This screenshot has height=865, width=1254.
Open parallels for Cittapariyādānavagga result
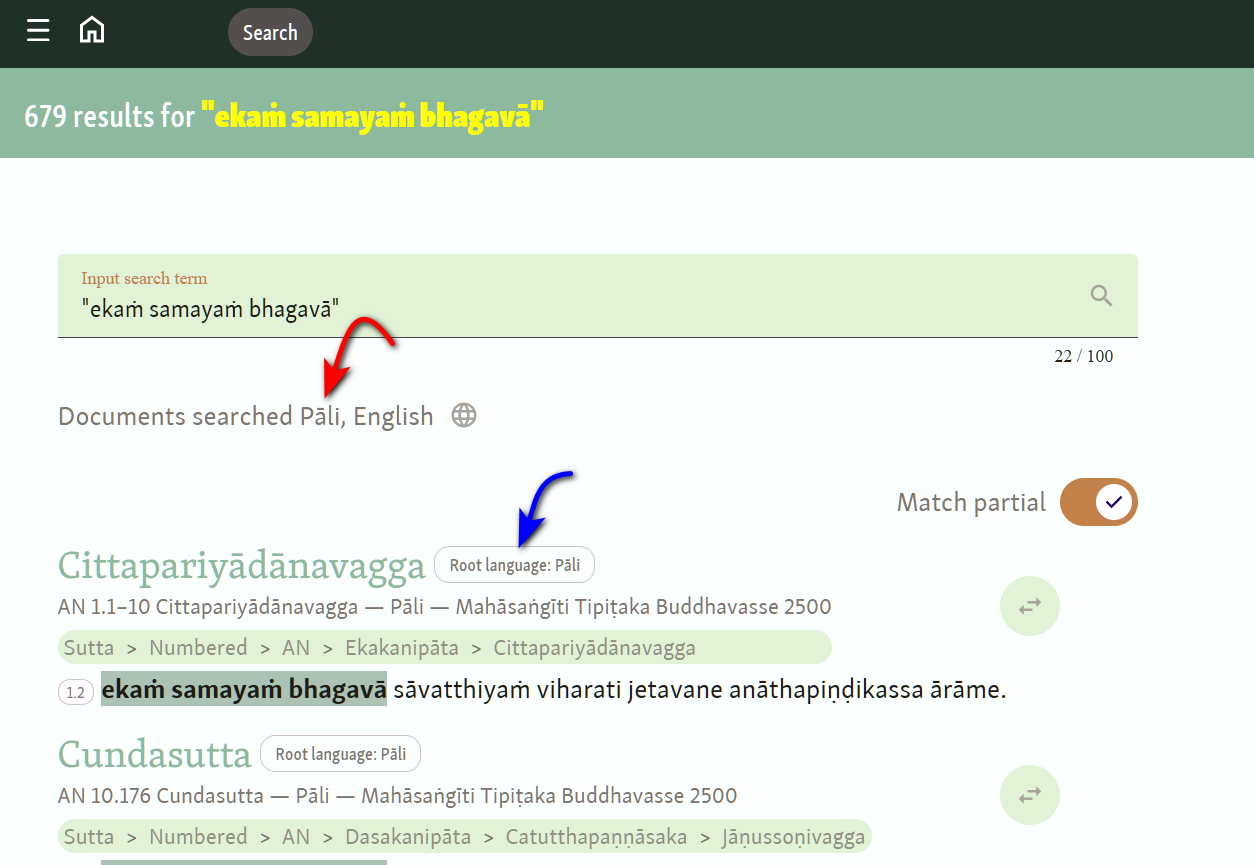(x=1029, y=606)
